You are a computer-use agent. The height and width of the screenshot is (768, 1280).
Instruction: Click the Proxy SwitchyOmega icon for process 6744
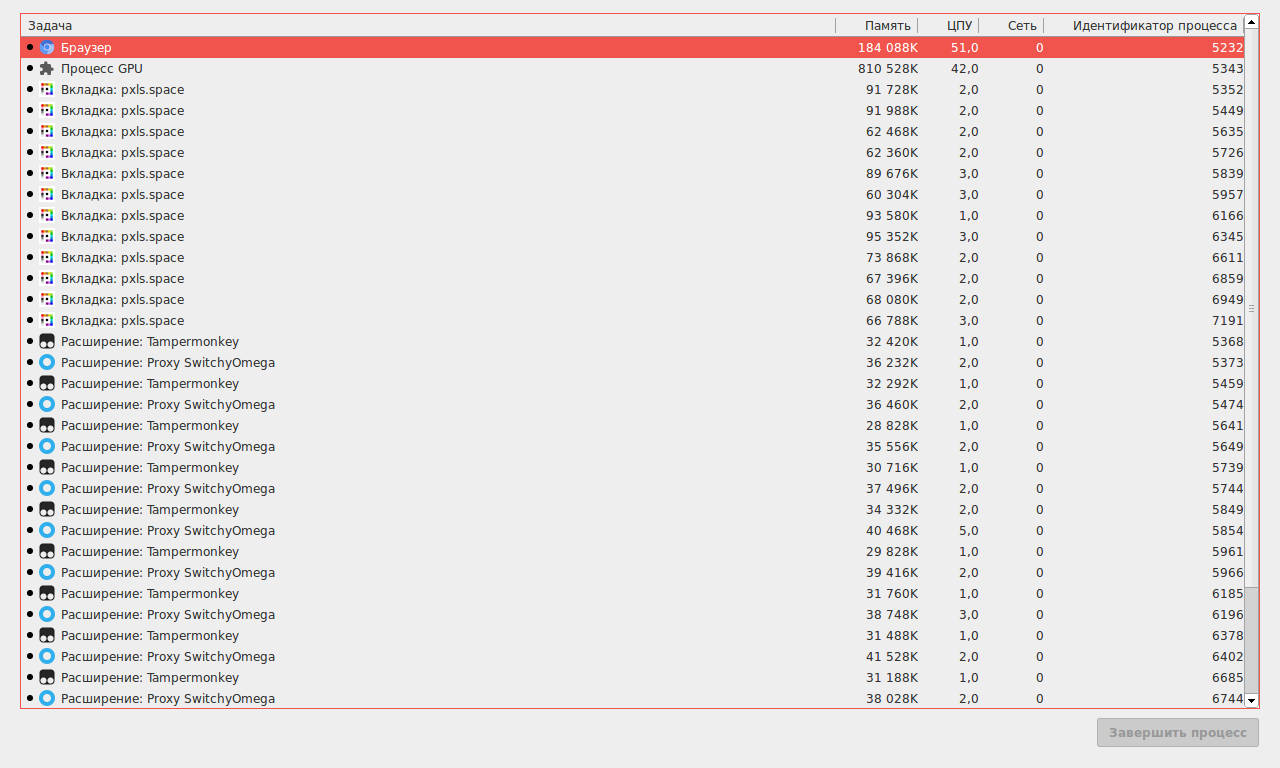(x=47, y=699)
